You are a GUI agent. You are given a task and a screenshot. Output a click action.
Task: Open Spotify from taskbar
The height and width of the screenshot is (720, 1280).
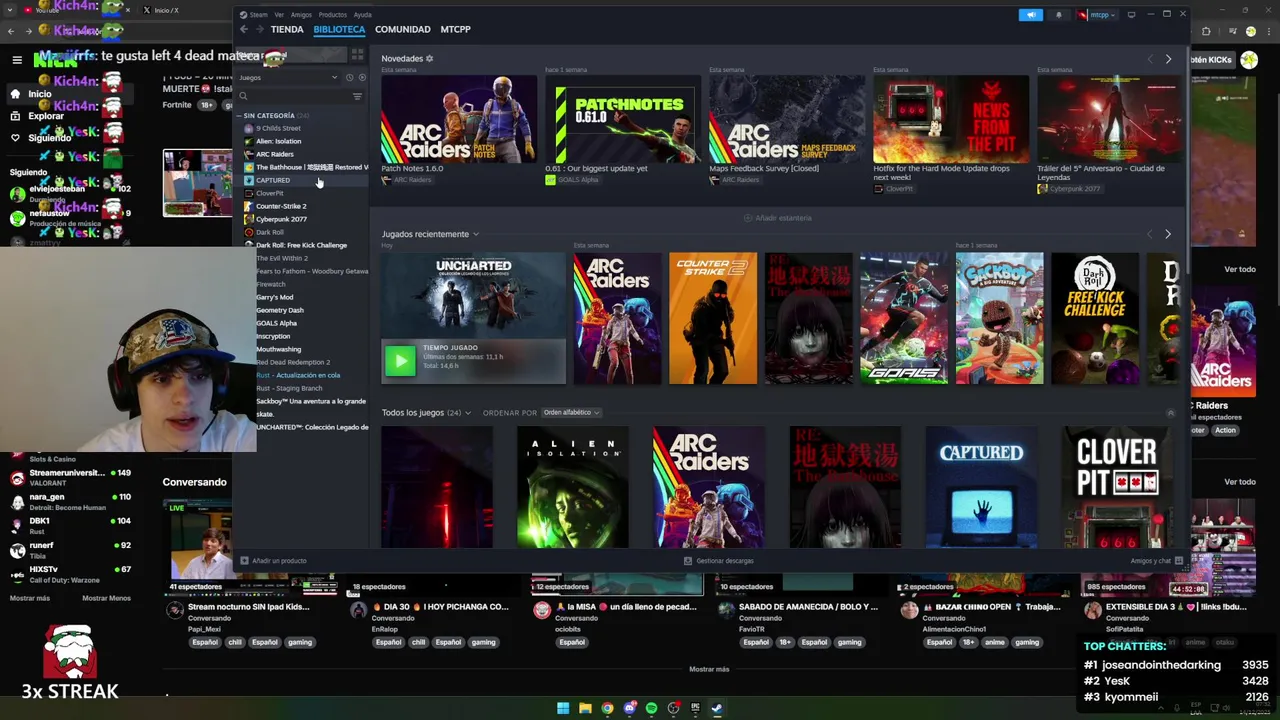click(651, 708)
